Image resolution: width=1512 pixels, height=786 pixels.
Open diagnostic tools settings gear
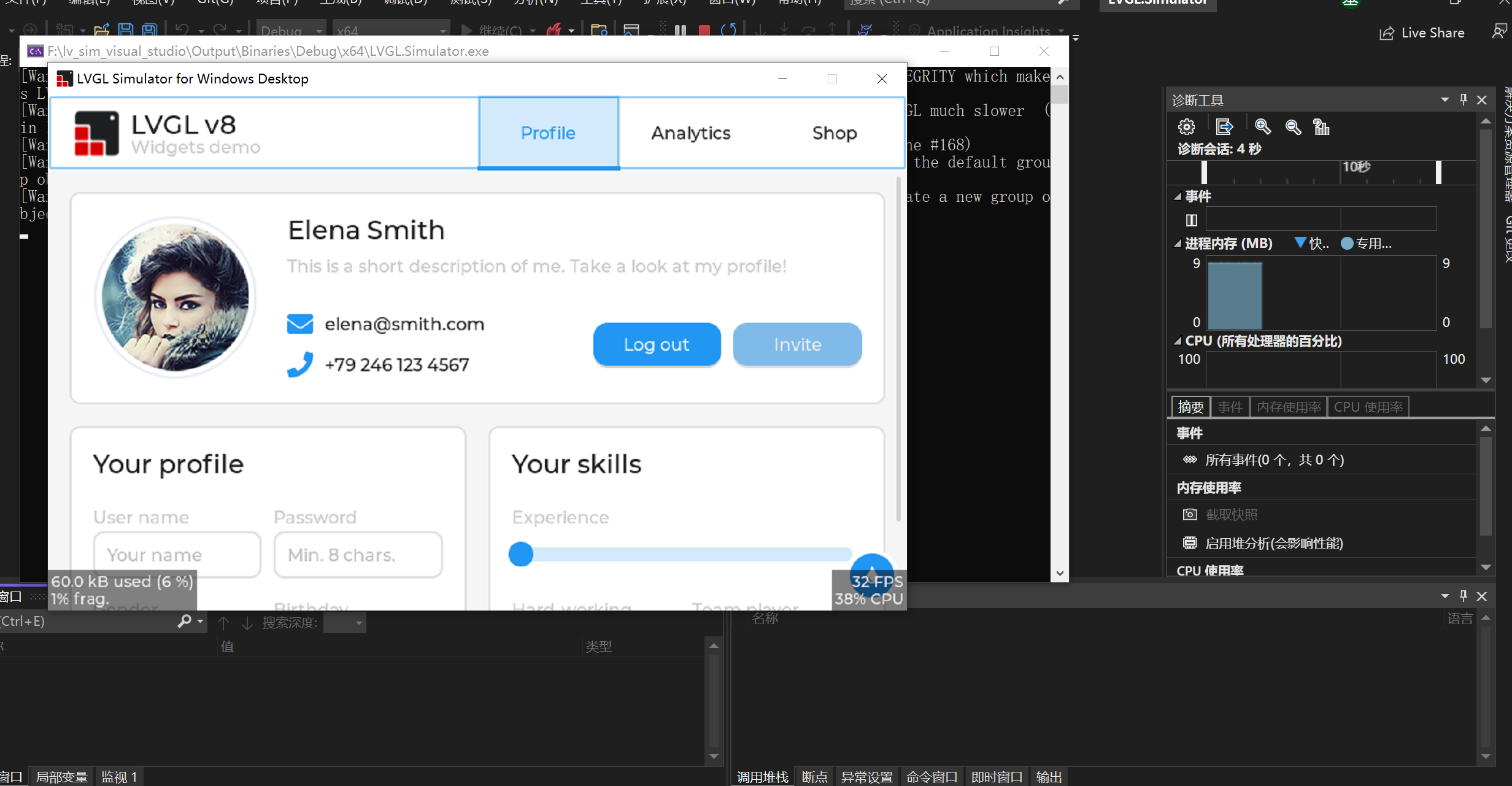click(x=1186, y=127)
